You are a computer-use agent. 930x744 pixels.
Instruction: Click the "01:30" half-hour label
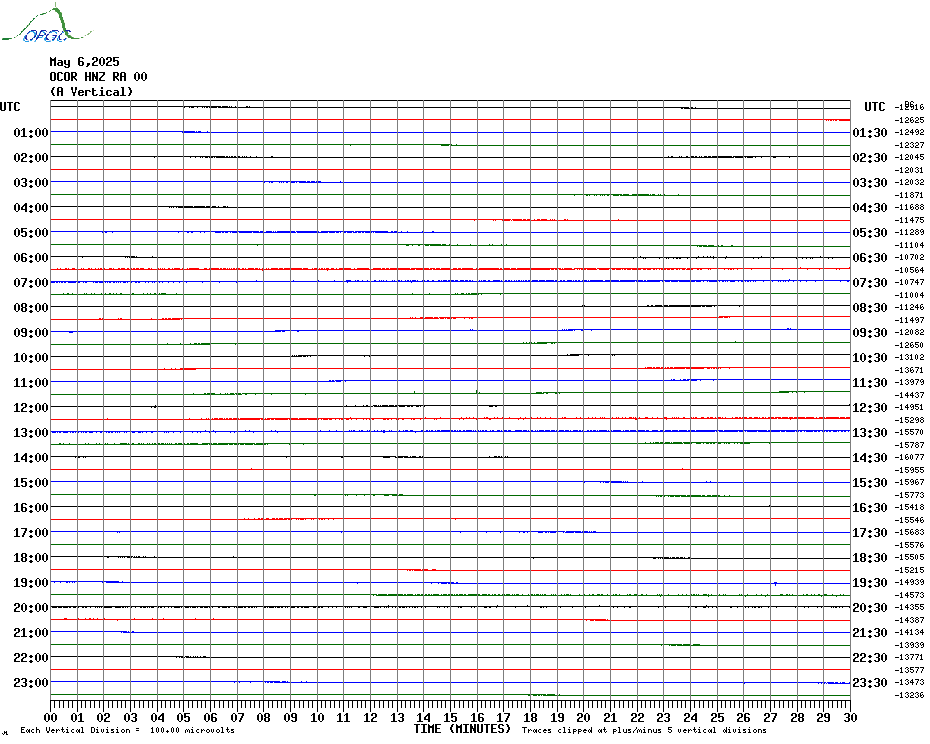[x=870, y=132]
